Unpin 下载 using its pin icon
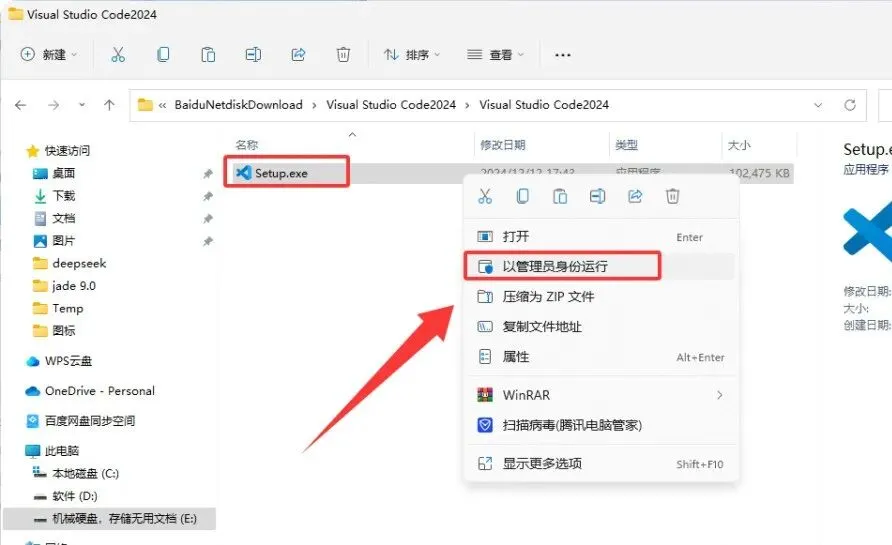This screenshot has height=545, width=892. [x=208, y=196]
